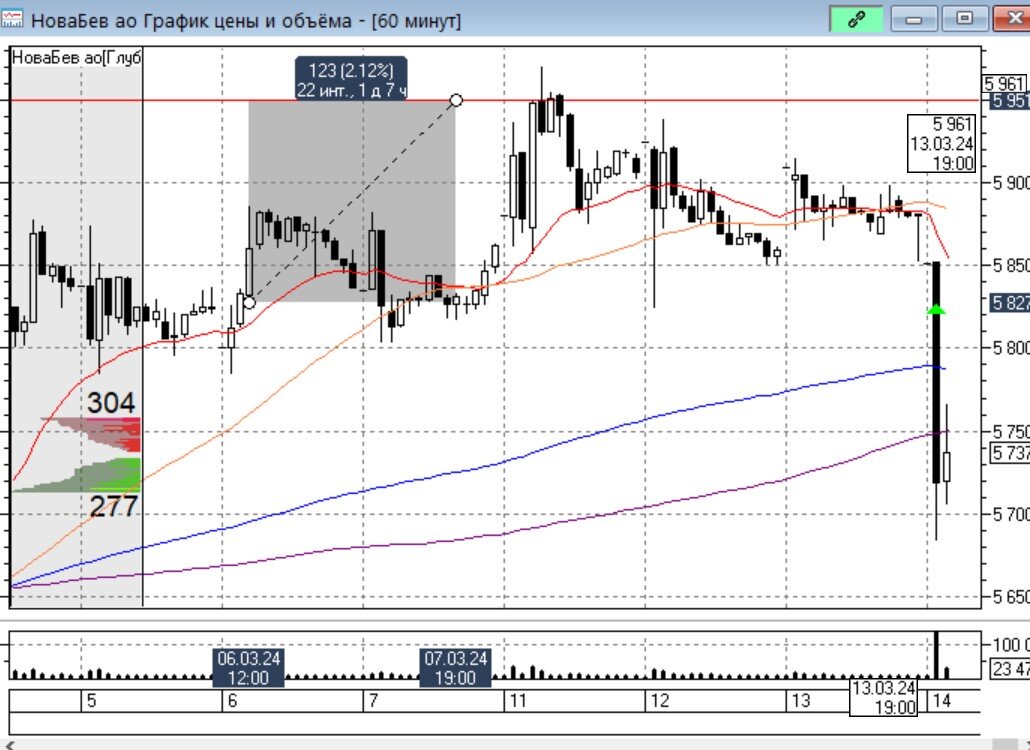
Task: Click the measurement start point circle
Action: [x=249, y=303]
